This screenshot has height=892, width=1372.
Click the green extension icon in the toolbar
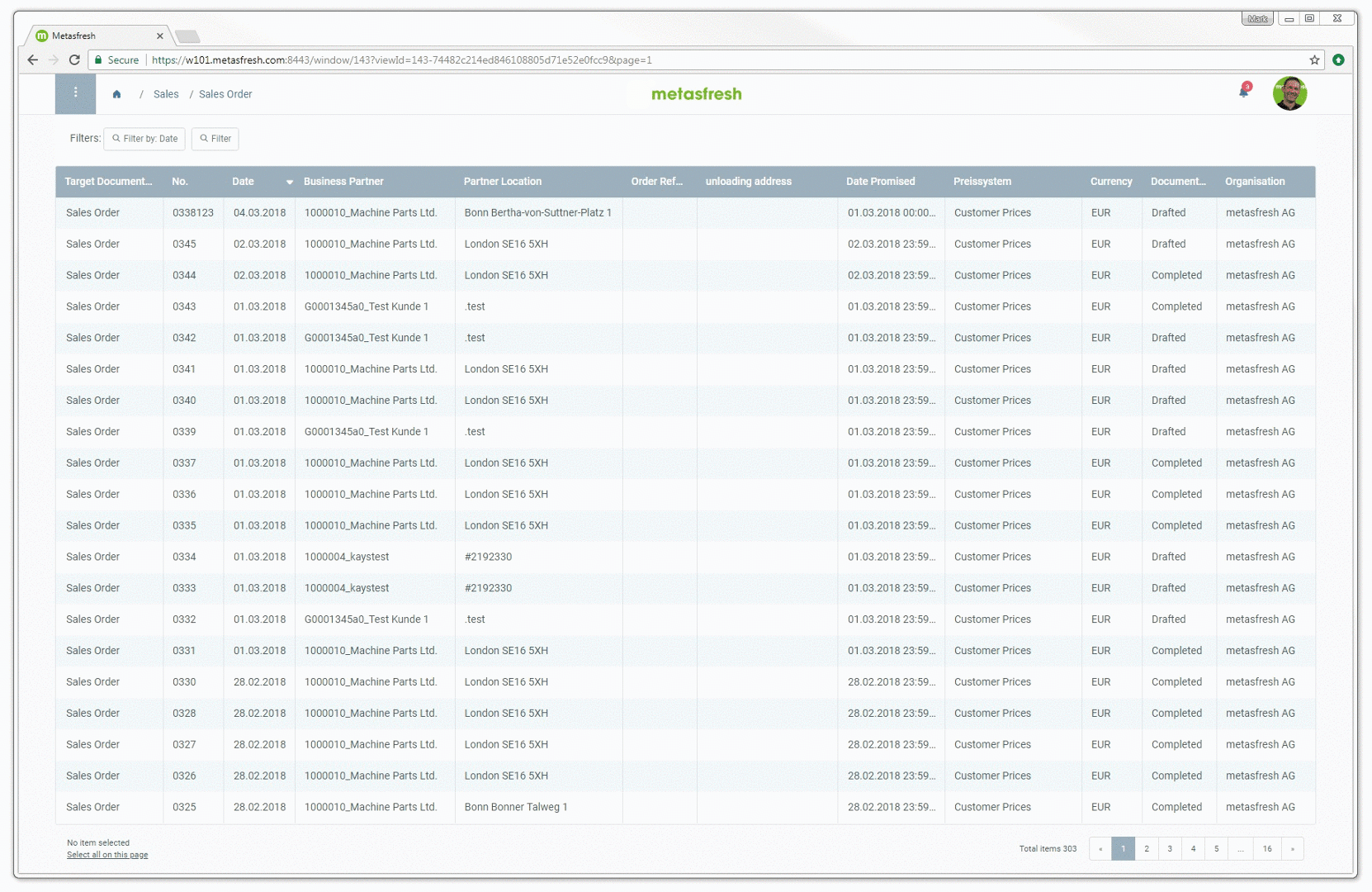(x=1338, y=59)
